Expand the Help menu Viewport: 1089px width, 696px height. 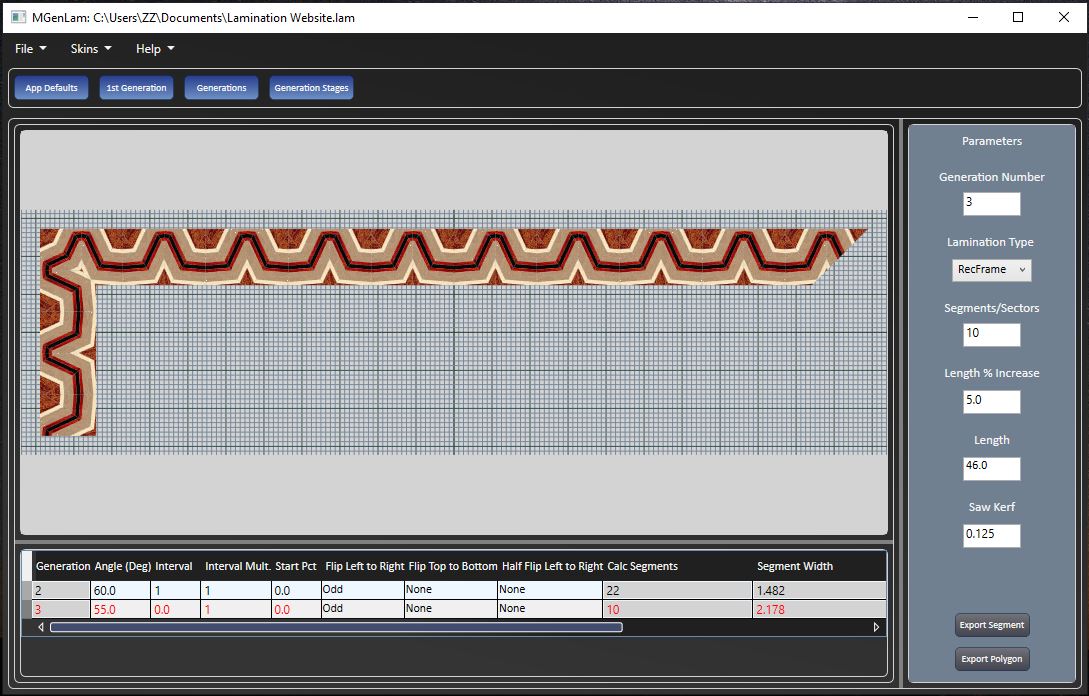point(155,49)
